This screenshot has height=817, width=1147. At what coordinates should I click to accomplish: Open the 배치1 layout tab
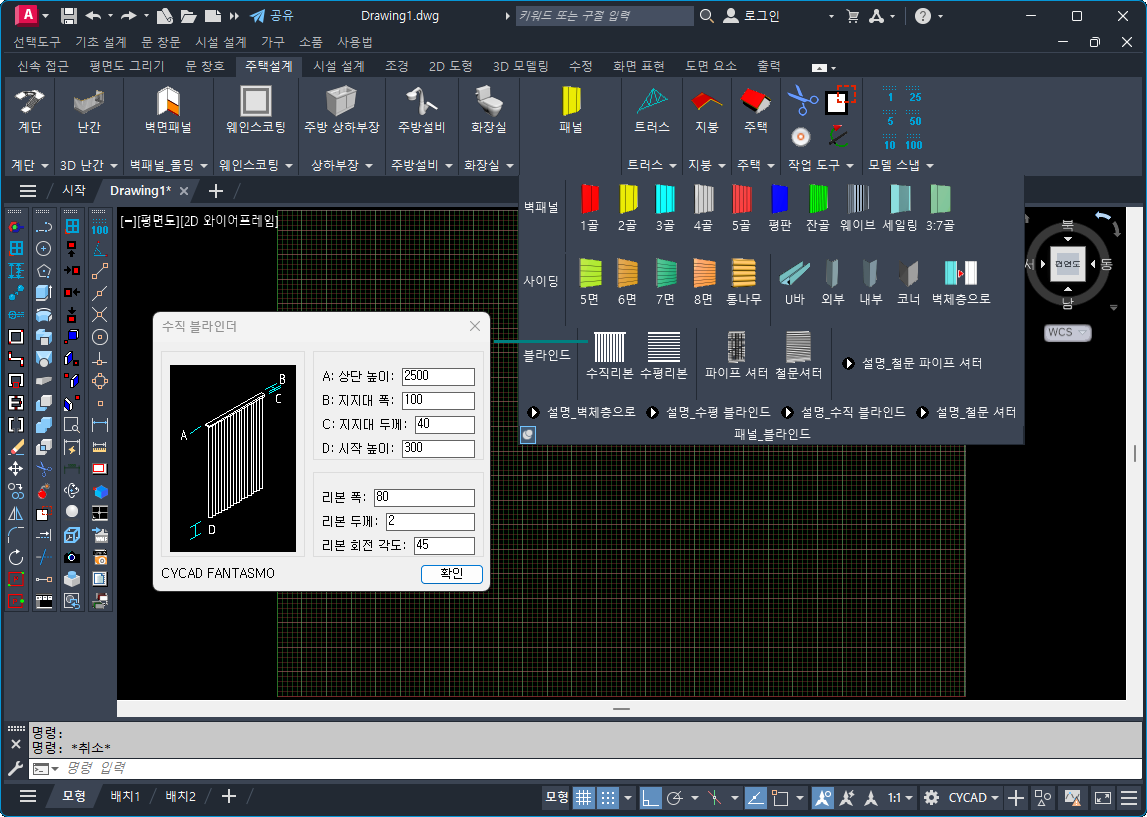(125, 796)
